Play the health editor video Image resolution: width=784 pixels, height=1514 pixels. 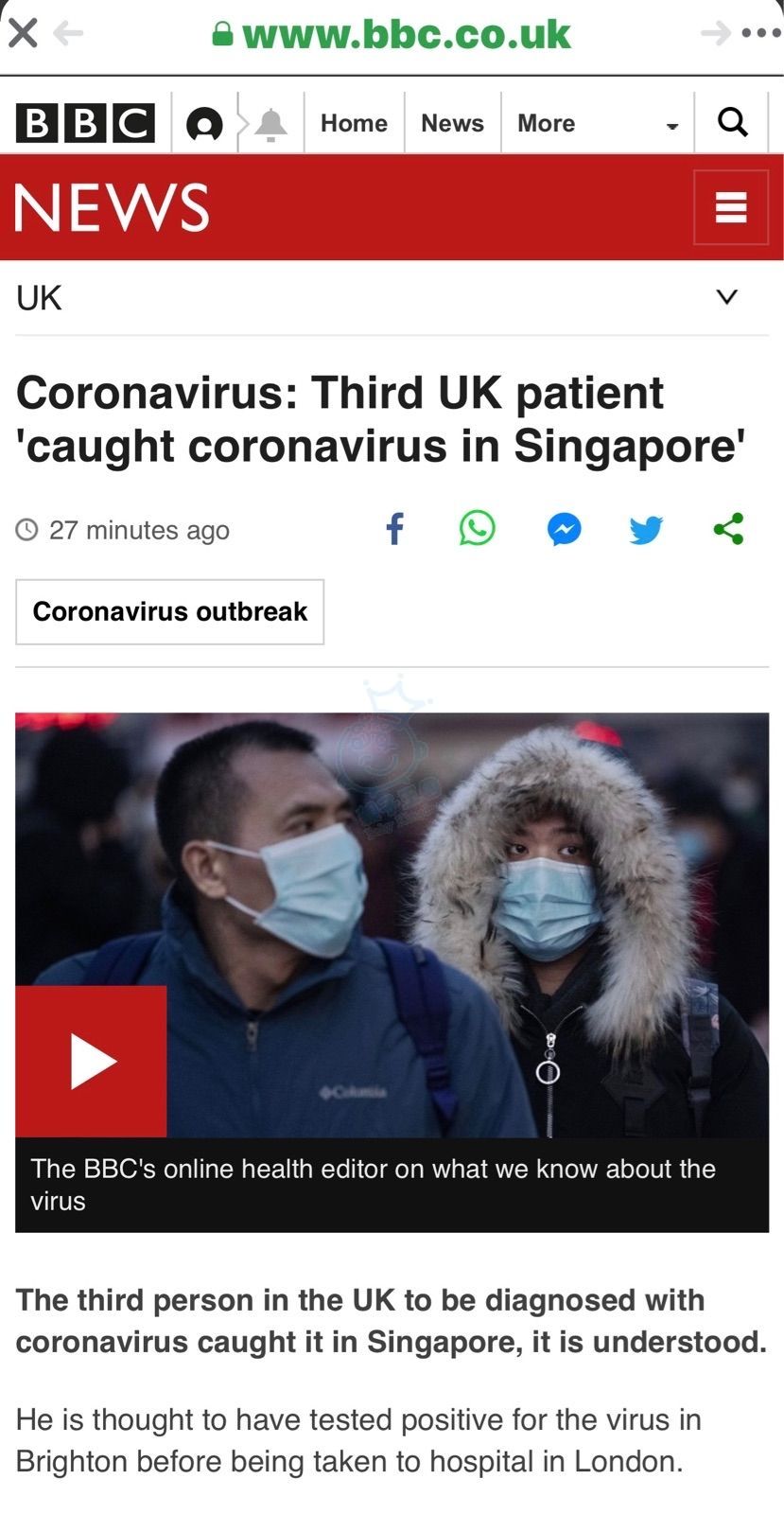(91, 1062)
